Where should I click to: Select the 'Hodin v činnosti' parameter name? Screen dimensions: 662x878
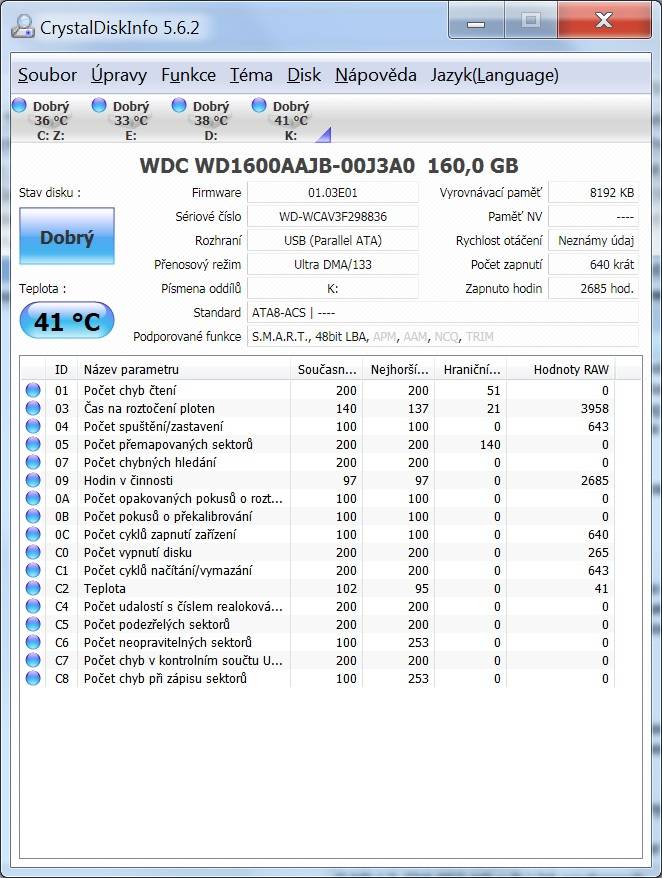coord(128,480)
